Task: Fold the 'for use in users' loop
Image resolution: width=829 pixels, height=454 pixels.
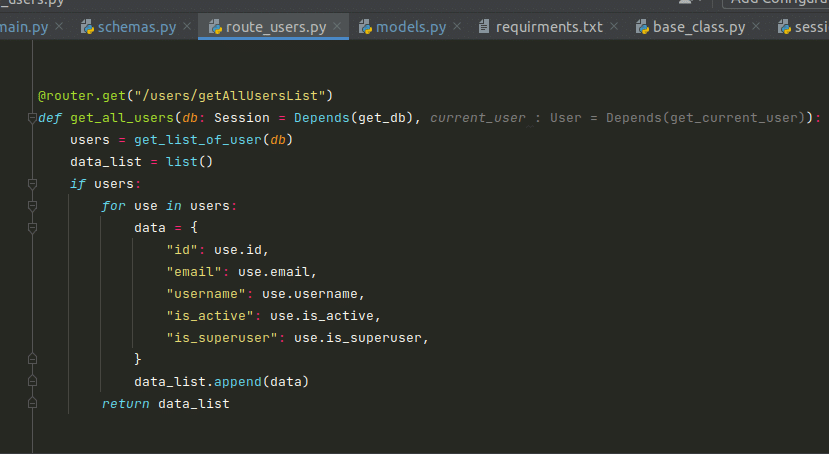Action: (x=32, y=206)
